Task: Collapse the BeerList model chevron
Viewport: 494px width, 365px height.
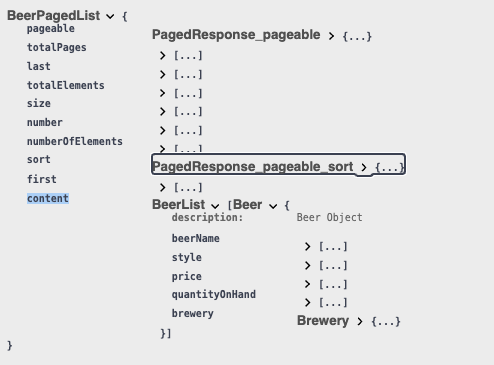Action: pos(215,206)
